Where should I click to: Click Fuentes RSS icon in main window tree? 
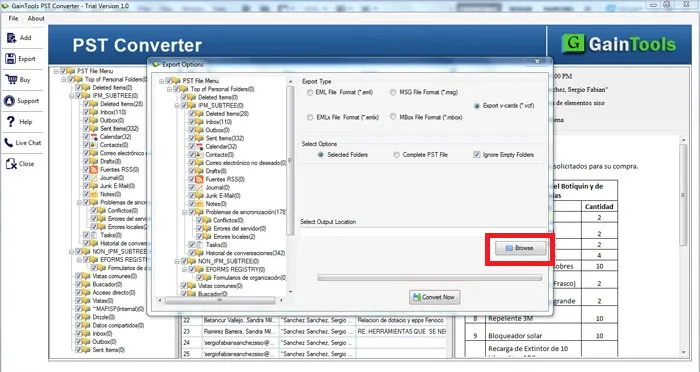tap(94, 170)
